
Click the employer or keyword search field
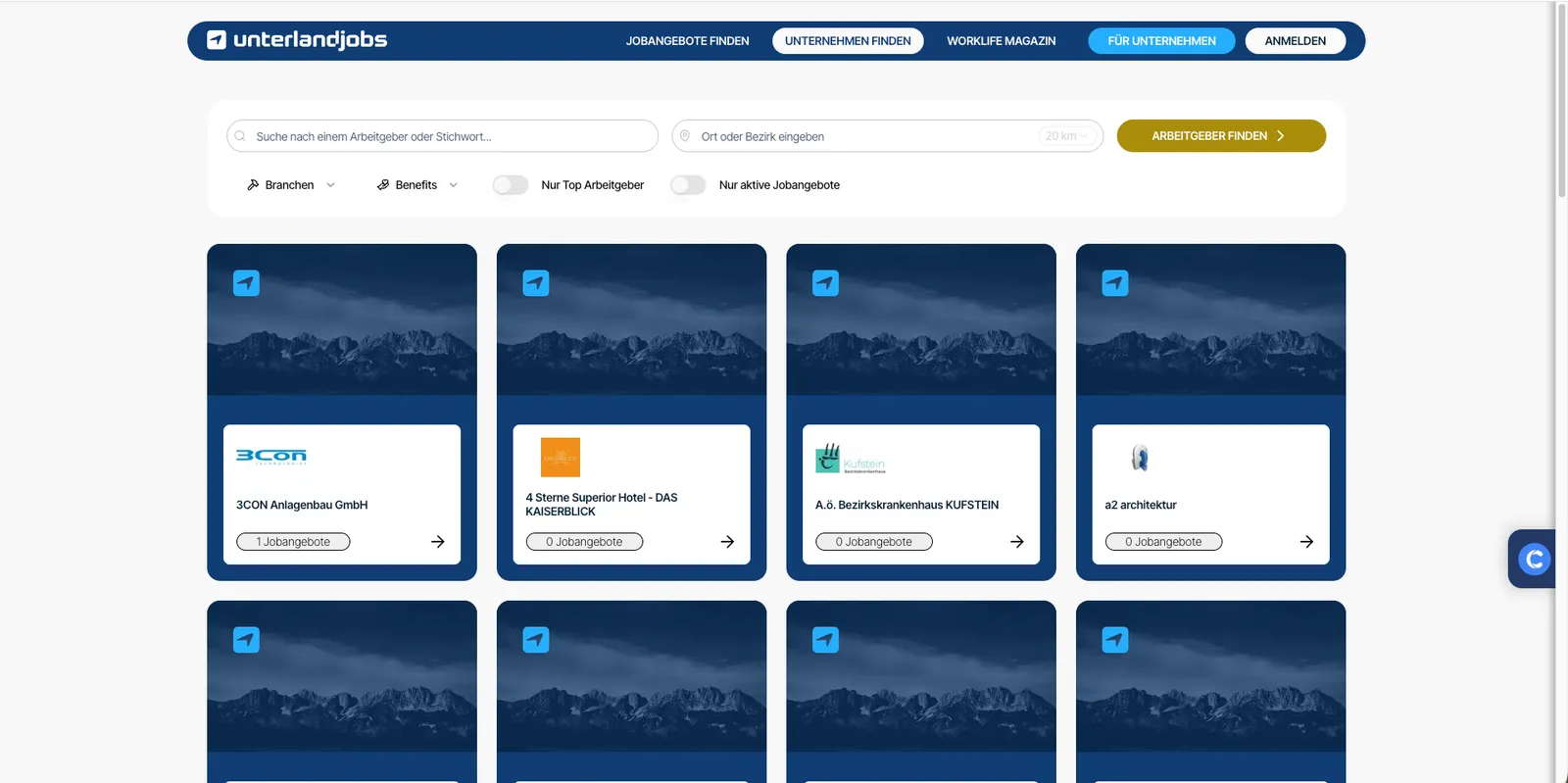[x=442, y=136]
